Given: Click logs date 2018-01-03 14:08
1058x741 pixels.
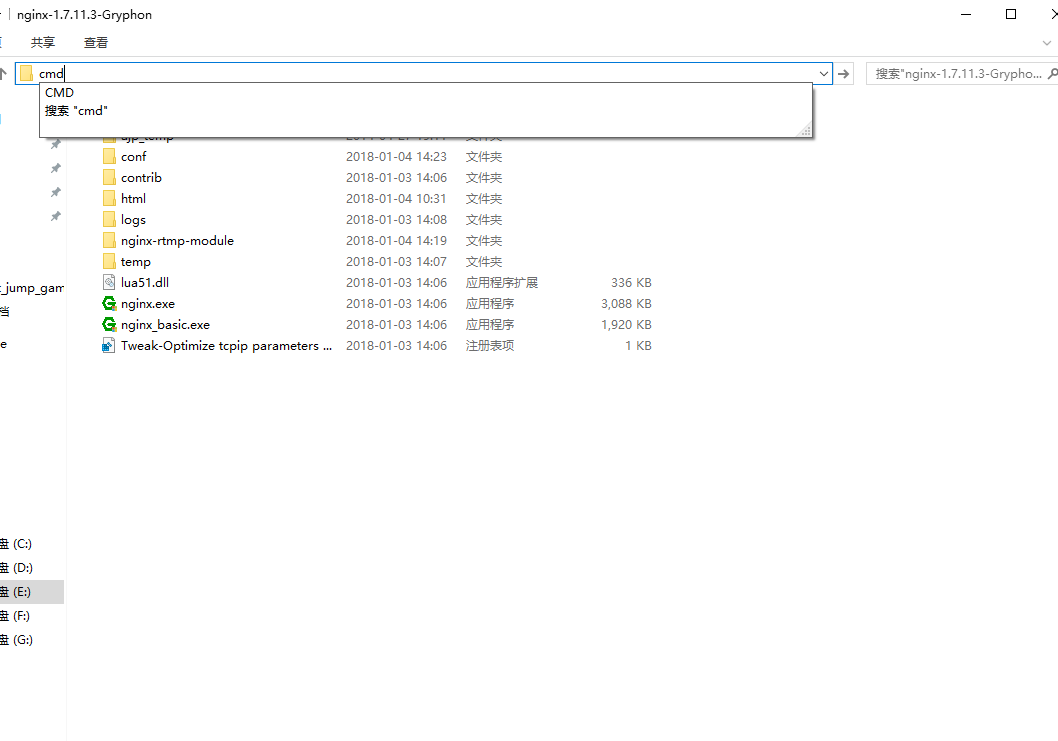Looking at the screenshot, I should point(397,219).
